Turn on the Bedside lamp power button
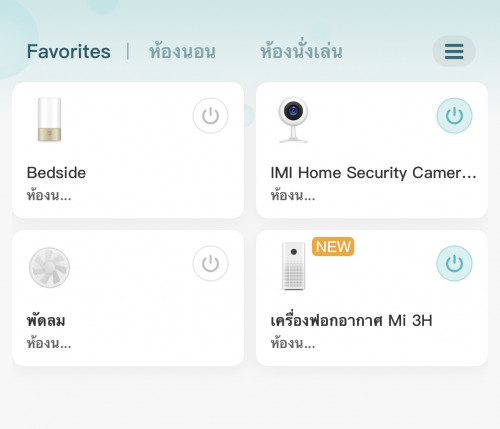 point(210,116)
